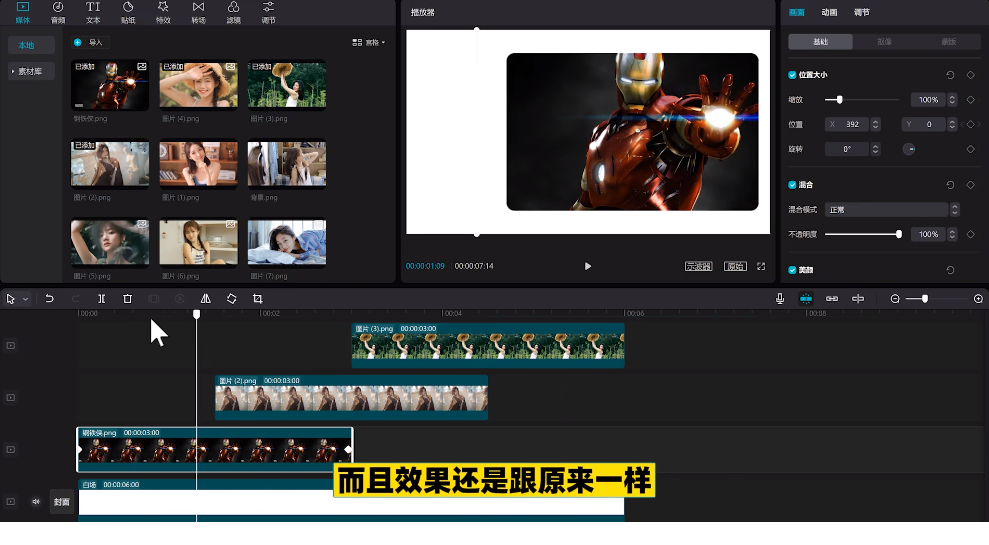Reset the 位置大小 section
The width and height of the screenshot is (989, 545).
(x=950, y=75)
